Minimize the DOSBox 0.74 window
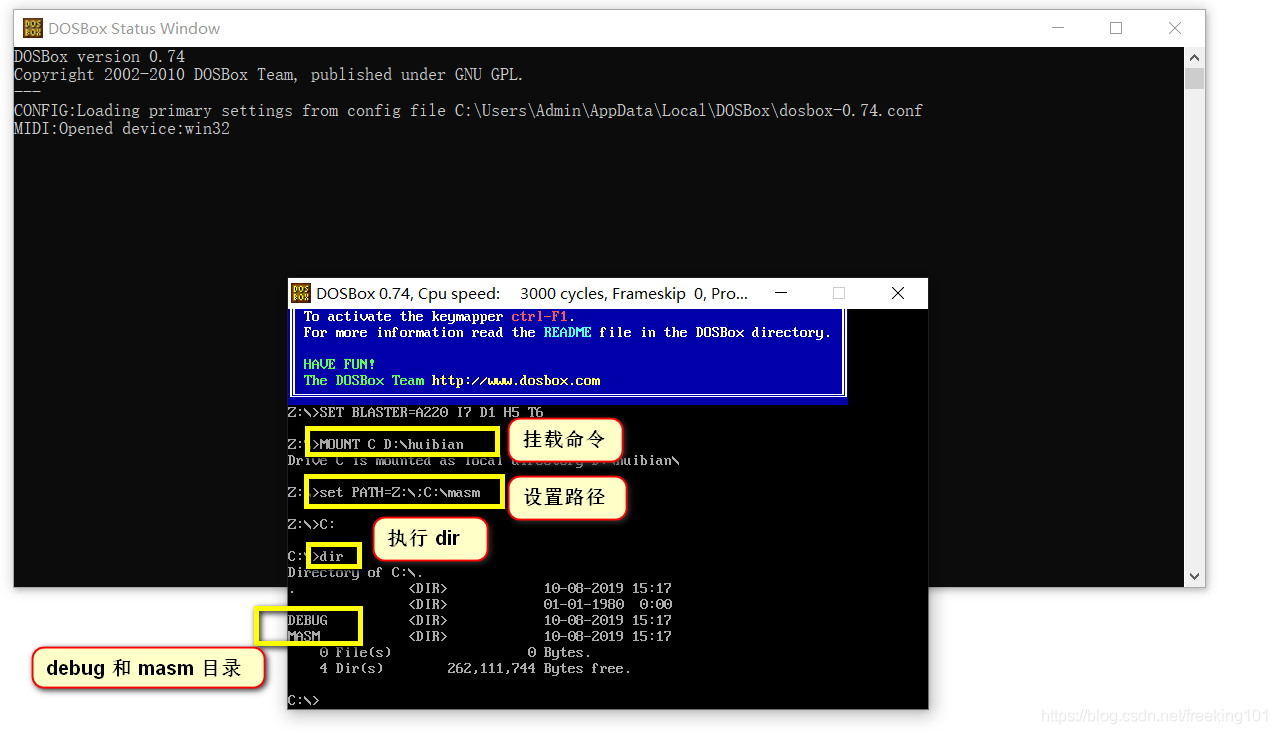The width and height of the screenshot is (1277, 734). (780, 293)
